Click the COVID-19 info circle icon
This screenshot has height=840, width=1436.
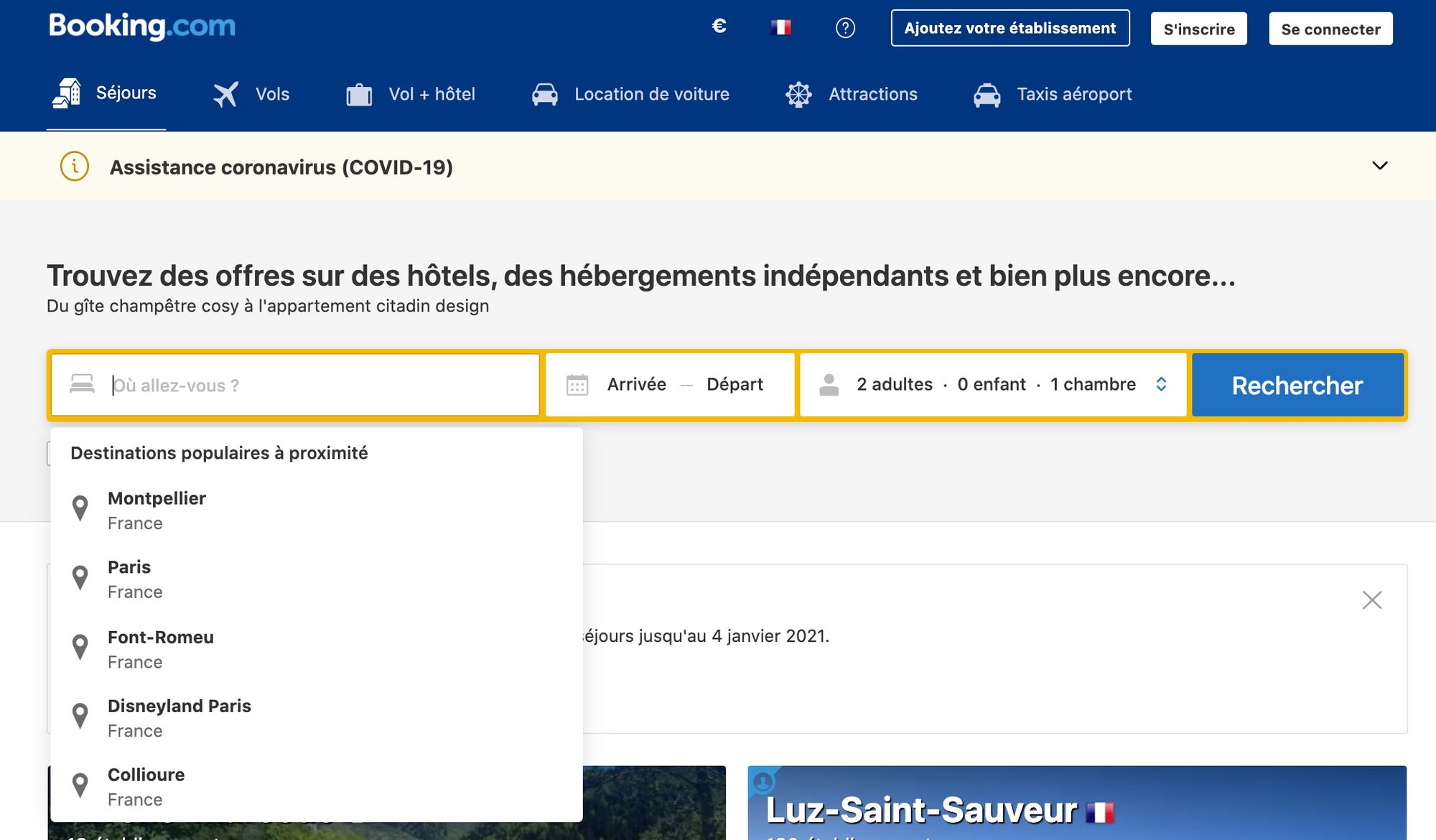pos(75,167)
